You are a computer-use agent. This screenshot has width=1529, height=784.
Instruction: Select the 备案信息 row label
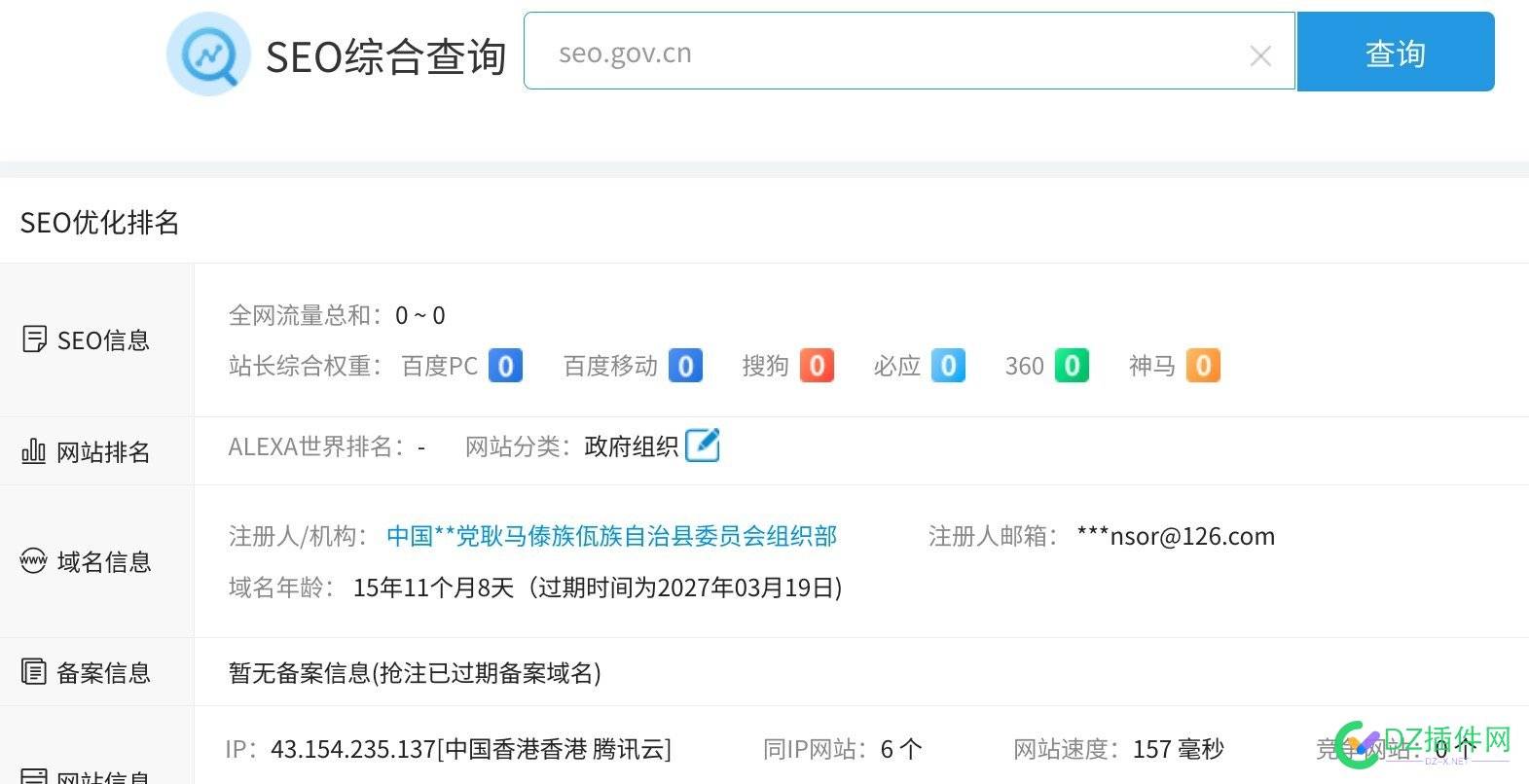click(103, 672)
